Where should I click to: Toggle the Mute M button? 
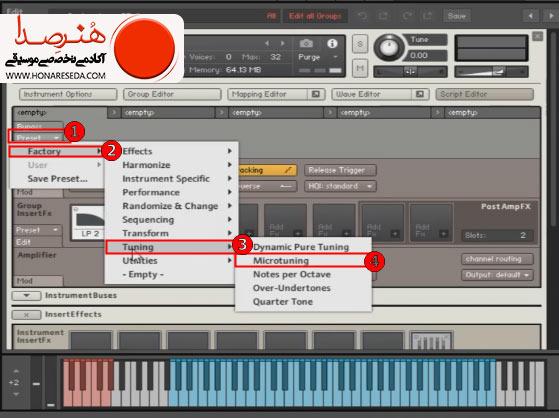[360, 68]
